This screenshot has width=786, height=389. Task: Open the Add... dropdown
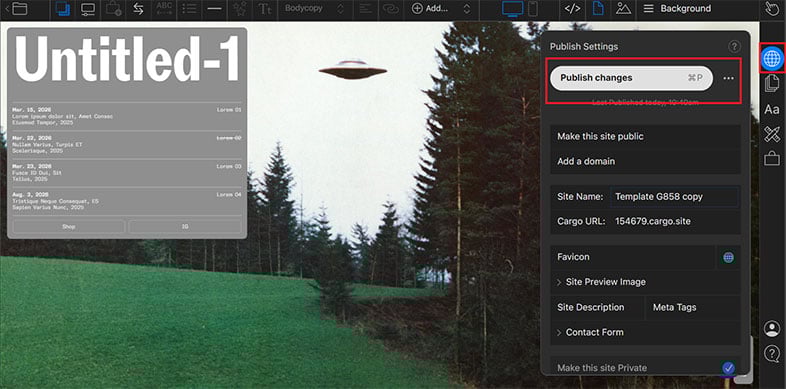pyautogui.click(x=441, y=9)
